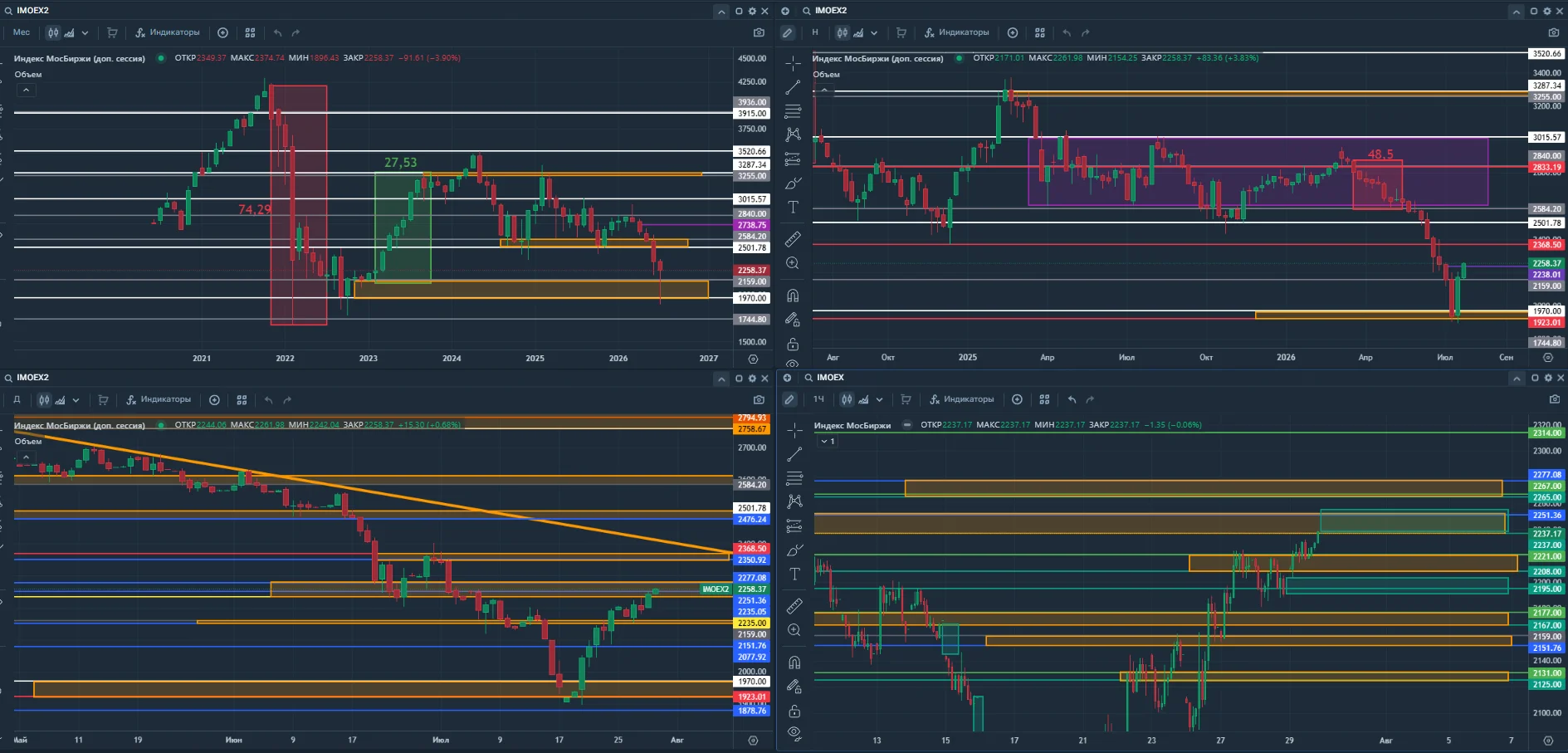Click the link-group circle icon in the weekly Н chart header
Screen dimensions: 1568x753
785,11
